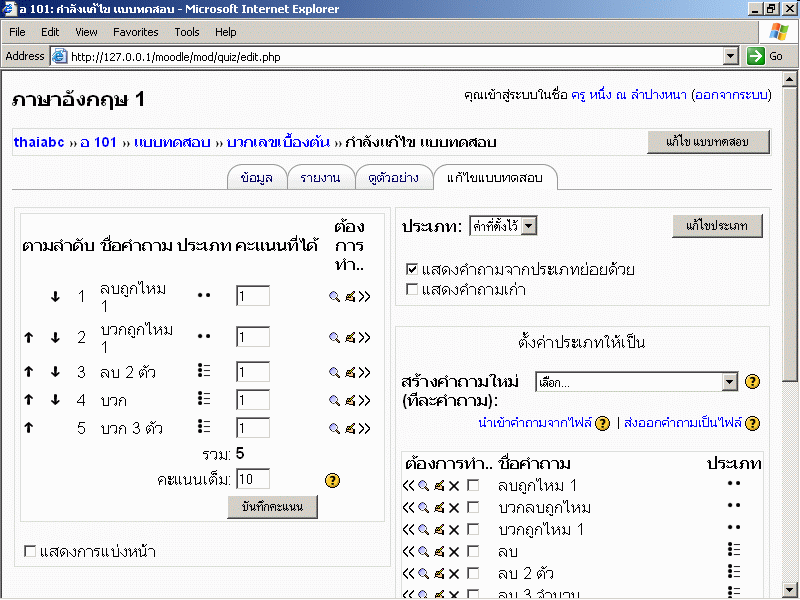This screenshot has height=600, width=800.
Task: Enable 'แสดงการแบ่งหน้า' checkbox
Action: pyautogui.click(x=30, y=551)
